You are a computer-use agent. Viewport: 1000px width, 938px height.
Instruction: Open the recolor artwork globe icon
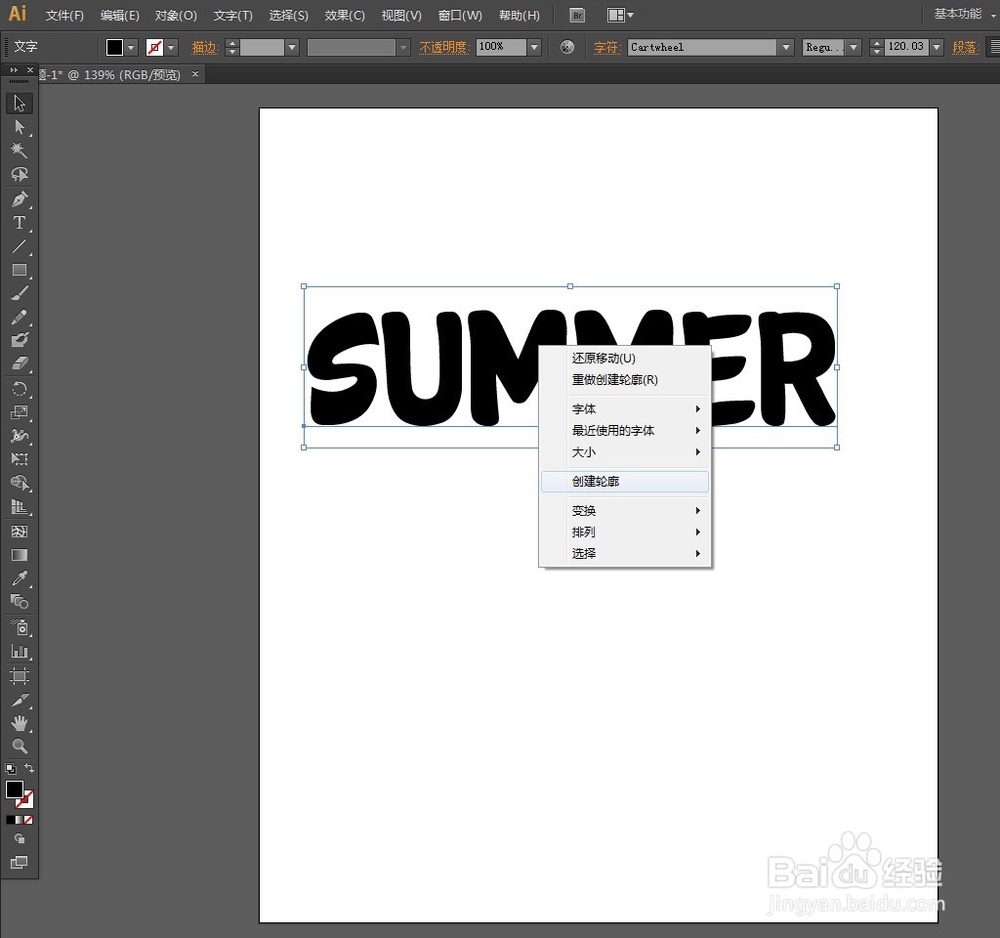pos(567,47)
